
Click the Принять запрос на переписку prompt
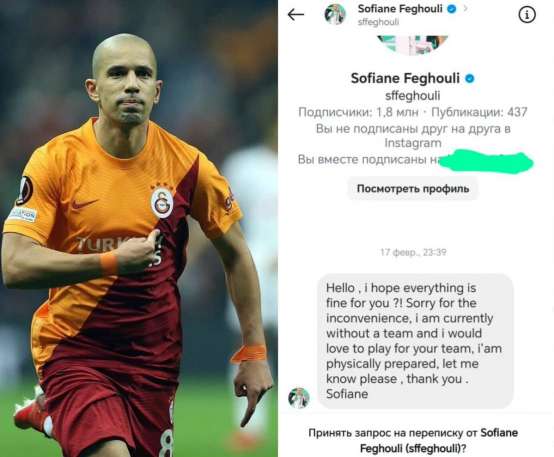pos(413,440)
